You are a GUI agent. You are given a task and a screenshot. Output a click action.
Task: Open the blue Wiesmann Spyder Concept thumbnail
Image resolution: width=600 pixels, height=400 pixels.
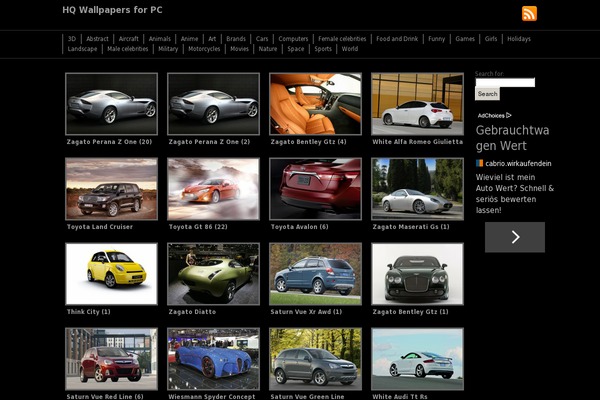(213, 359)
